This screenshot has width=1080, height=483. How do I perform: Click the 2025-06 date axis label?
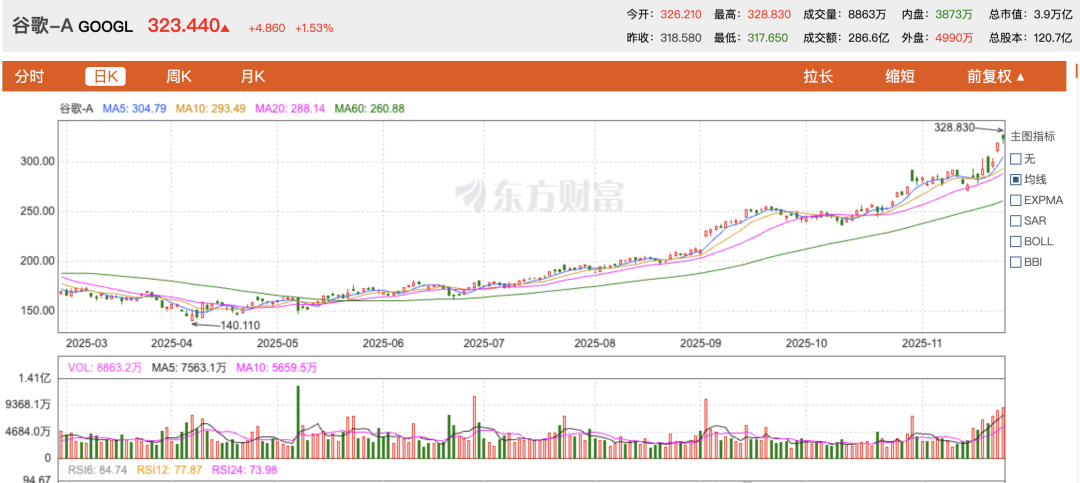click(383, 342)
